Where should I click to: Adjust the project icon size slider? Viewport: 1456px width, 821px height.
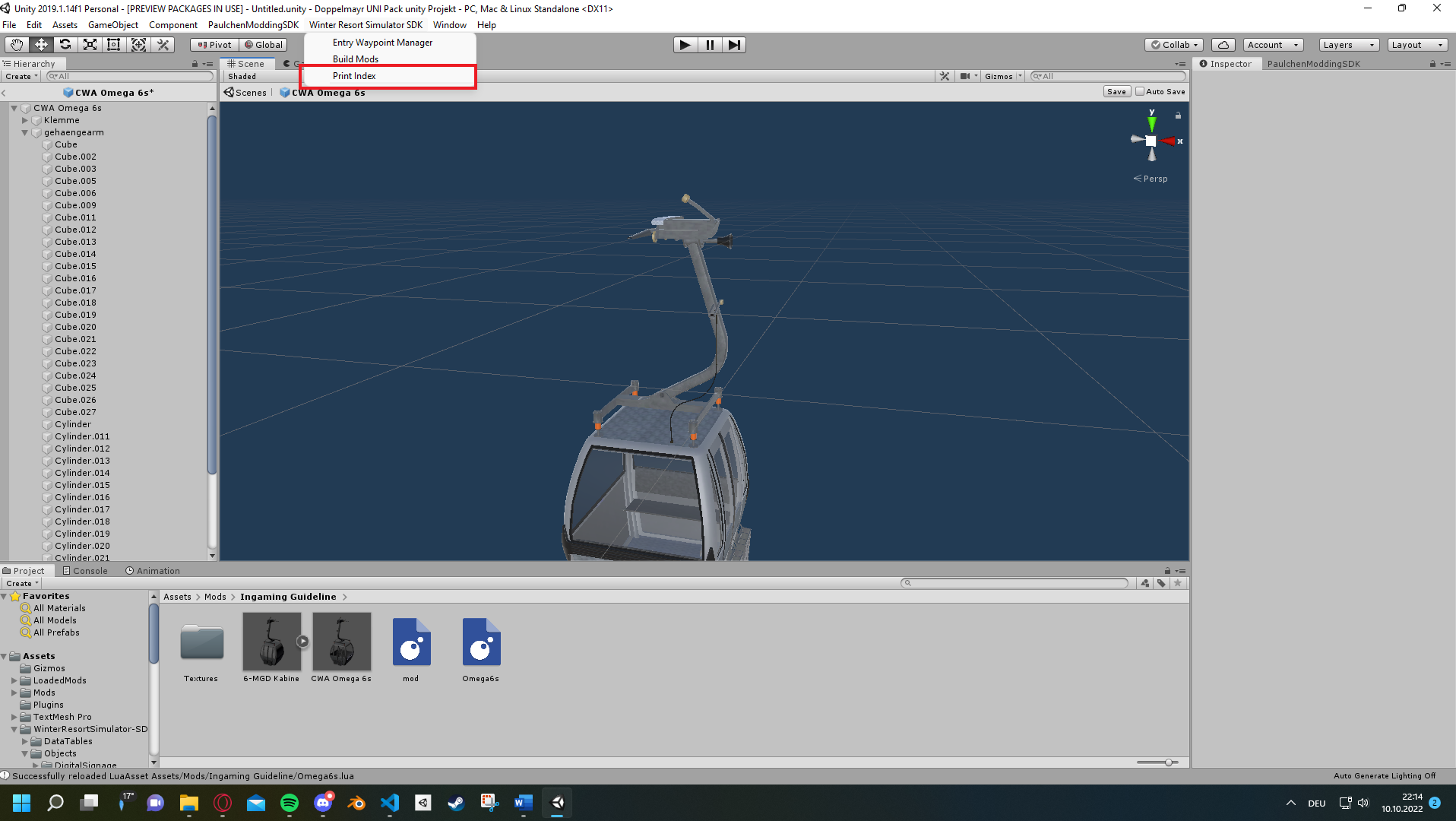[1169, 762]
